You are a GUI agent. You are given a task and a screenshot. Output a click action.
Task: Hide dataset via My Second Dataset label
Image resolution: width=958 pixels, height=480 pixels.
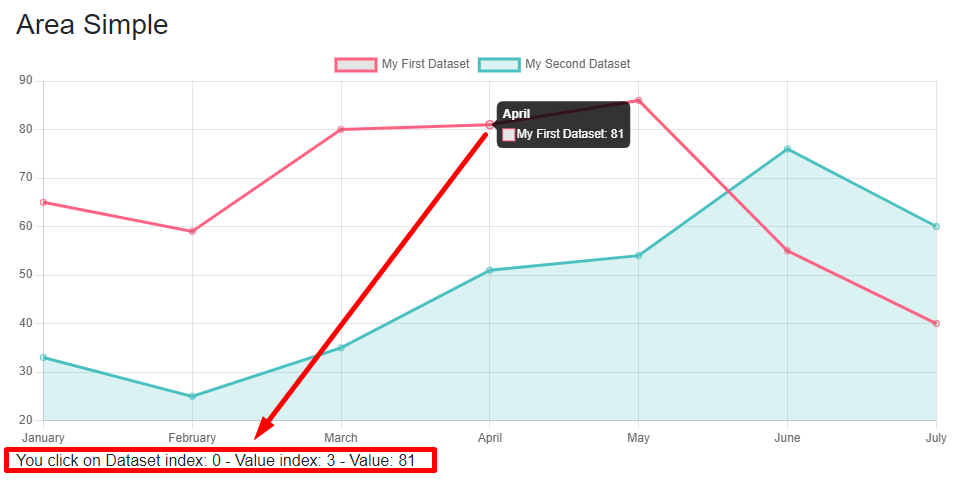577,64
